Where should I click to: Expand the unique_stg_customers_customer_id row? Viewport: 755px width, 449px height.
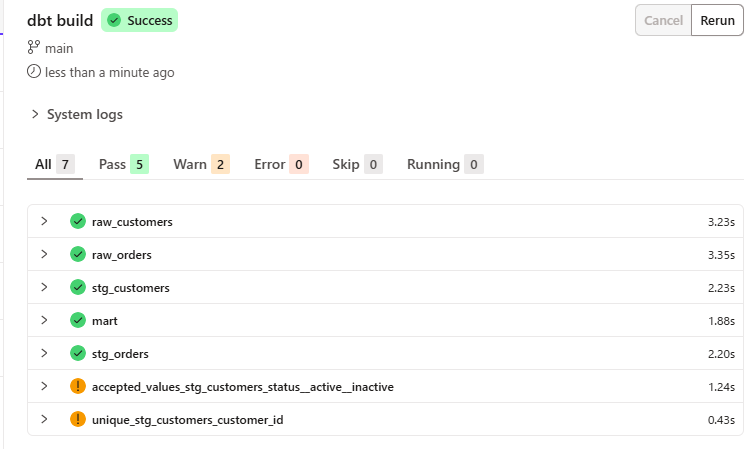pos(44,419)
